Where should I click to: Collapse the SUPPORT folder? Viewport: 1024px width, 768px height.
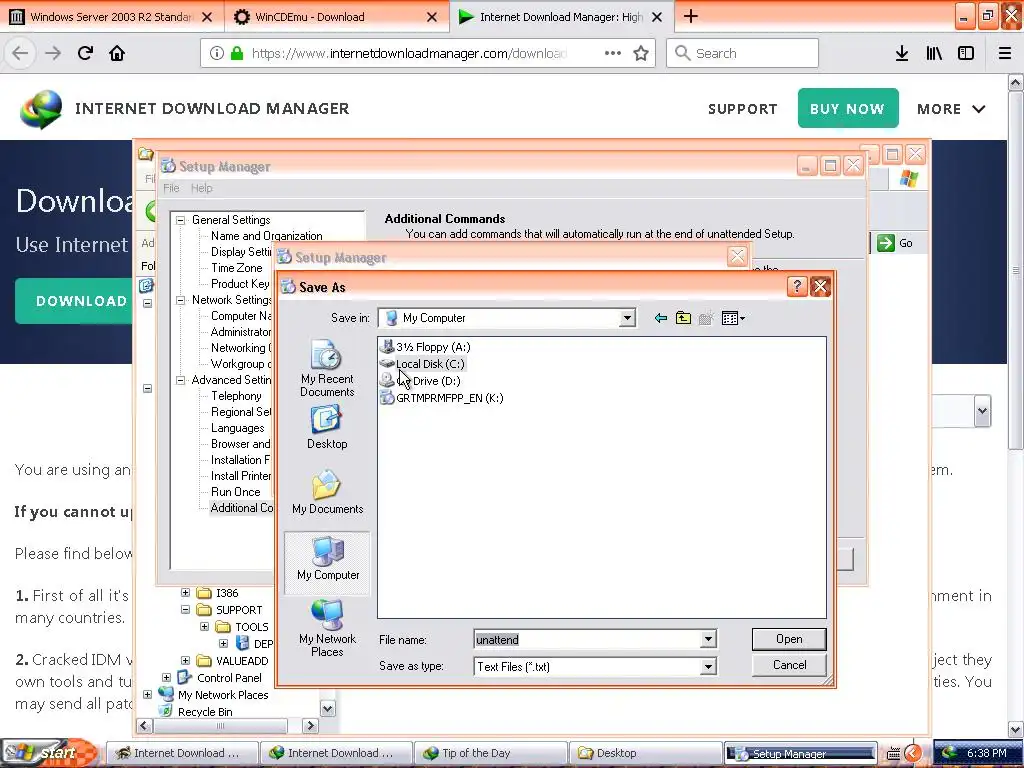[185, 610]
